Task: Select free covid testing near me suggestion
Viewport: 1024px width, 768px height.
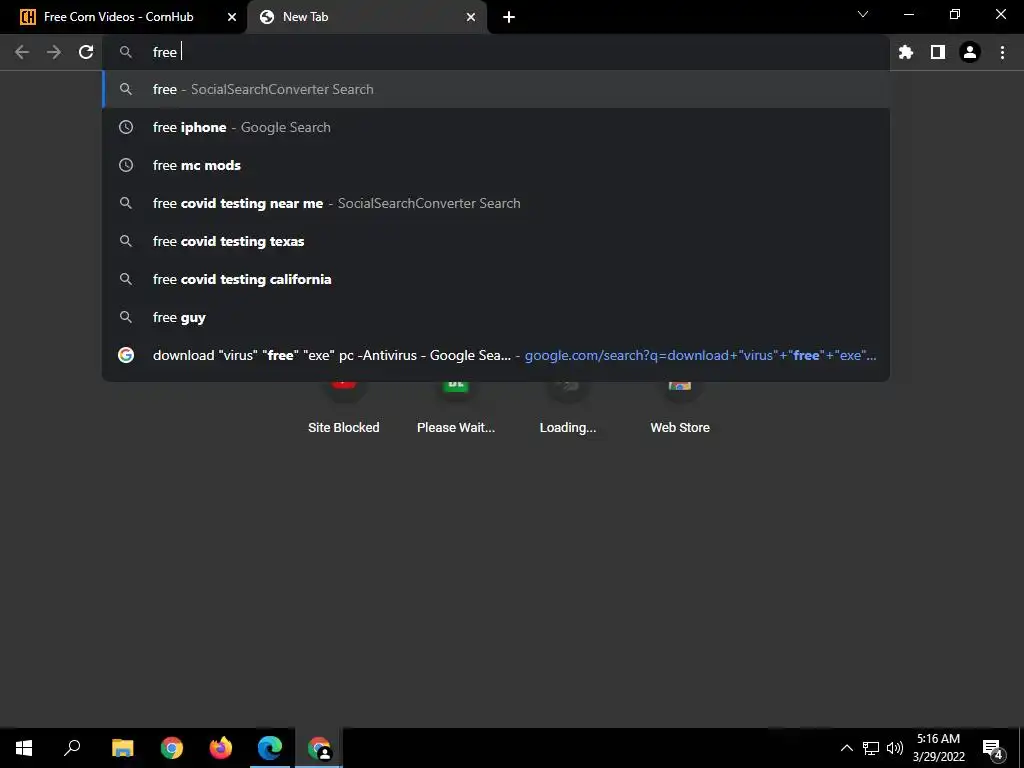Action: coord(496,203)
